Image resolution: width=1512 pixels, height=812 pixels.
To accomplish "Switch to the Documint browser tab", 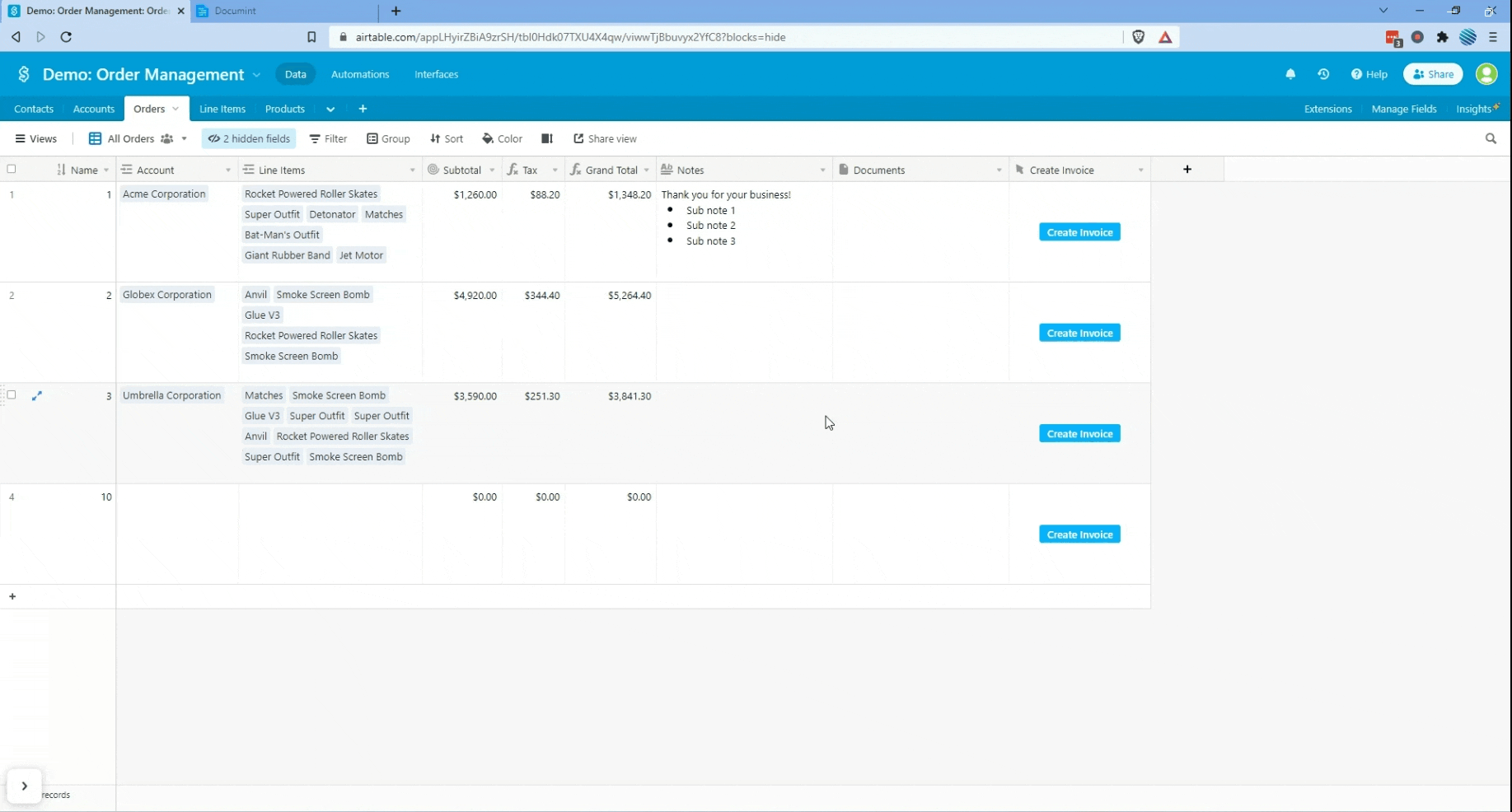I will [285, 11].
